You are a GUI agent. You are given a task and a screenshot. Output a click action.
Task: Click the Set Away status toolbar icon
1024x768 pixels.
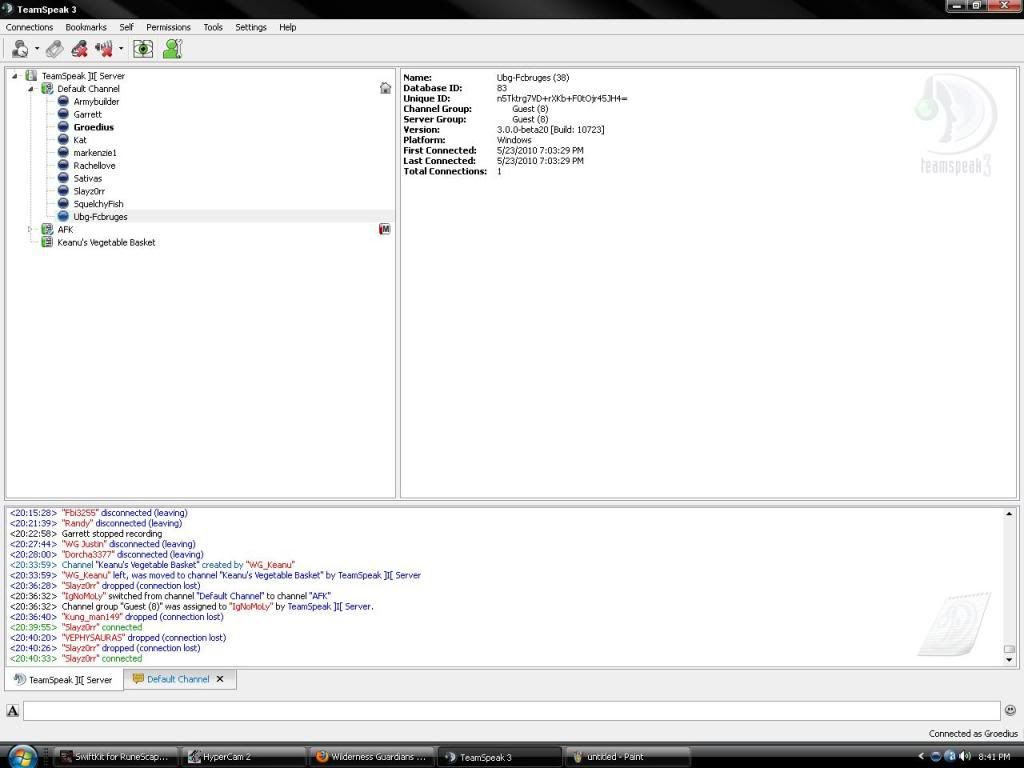click(x=20, y=48)
